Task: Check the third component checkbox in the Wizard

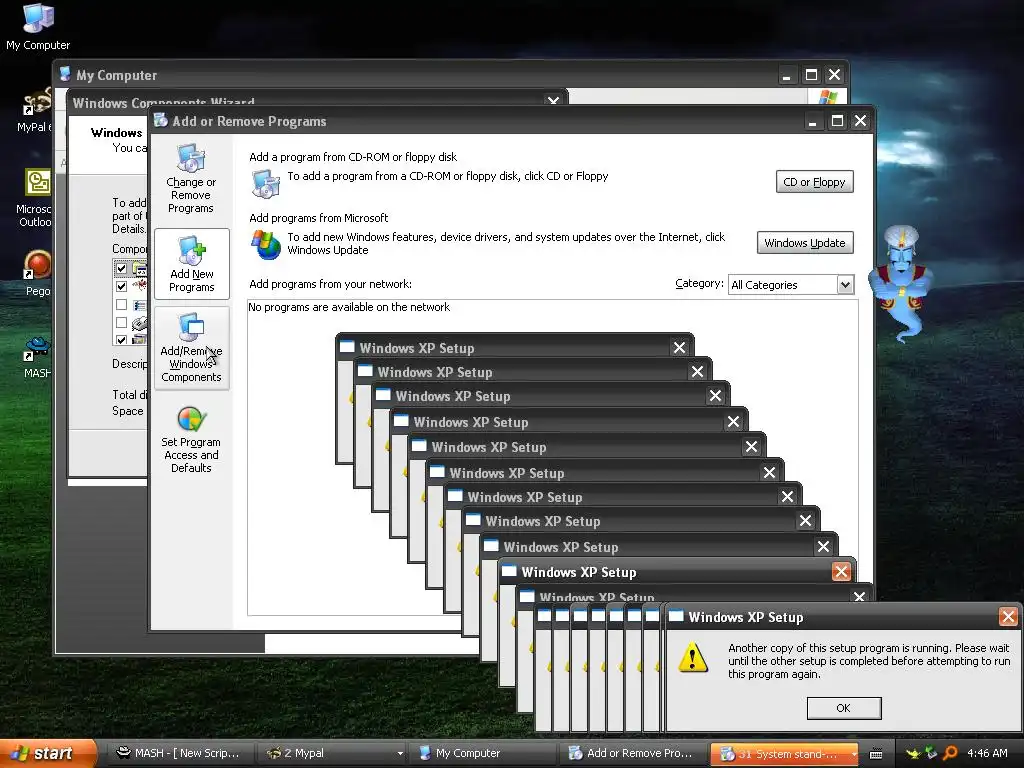Action: (x=121, y=304)
